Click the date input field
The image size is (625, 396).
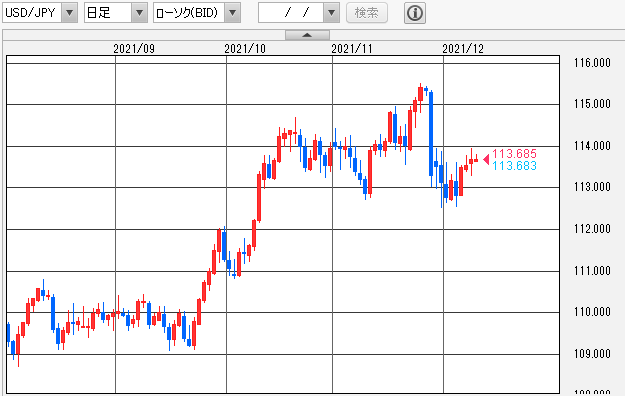coord(291,13)
